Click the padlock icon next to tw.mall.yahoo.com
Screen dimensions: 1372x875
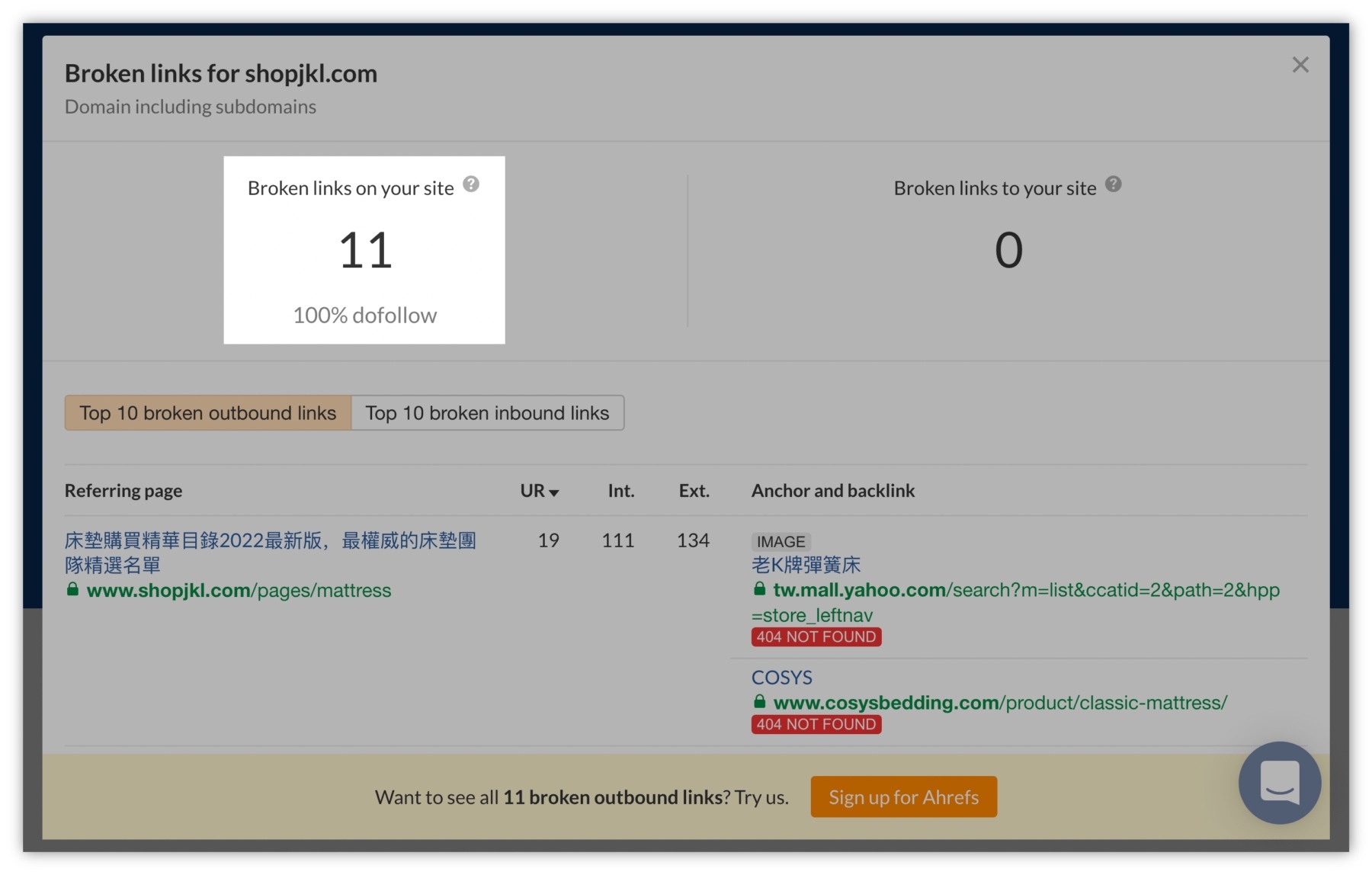759,590
